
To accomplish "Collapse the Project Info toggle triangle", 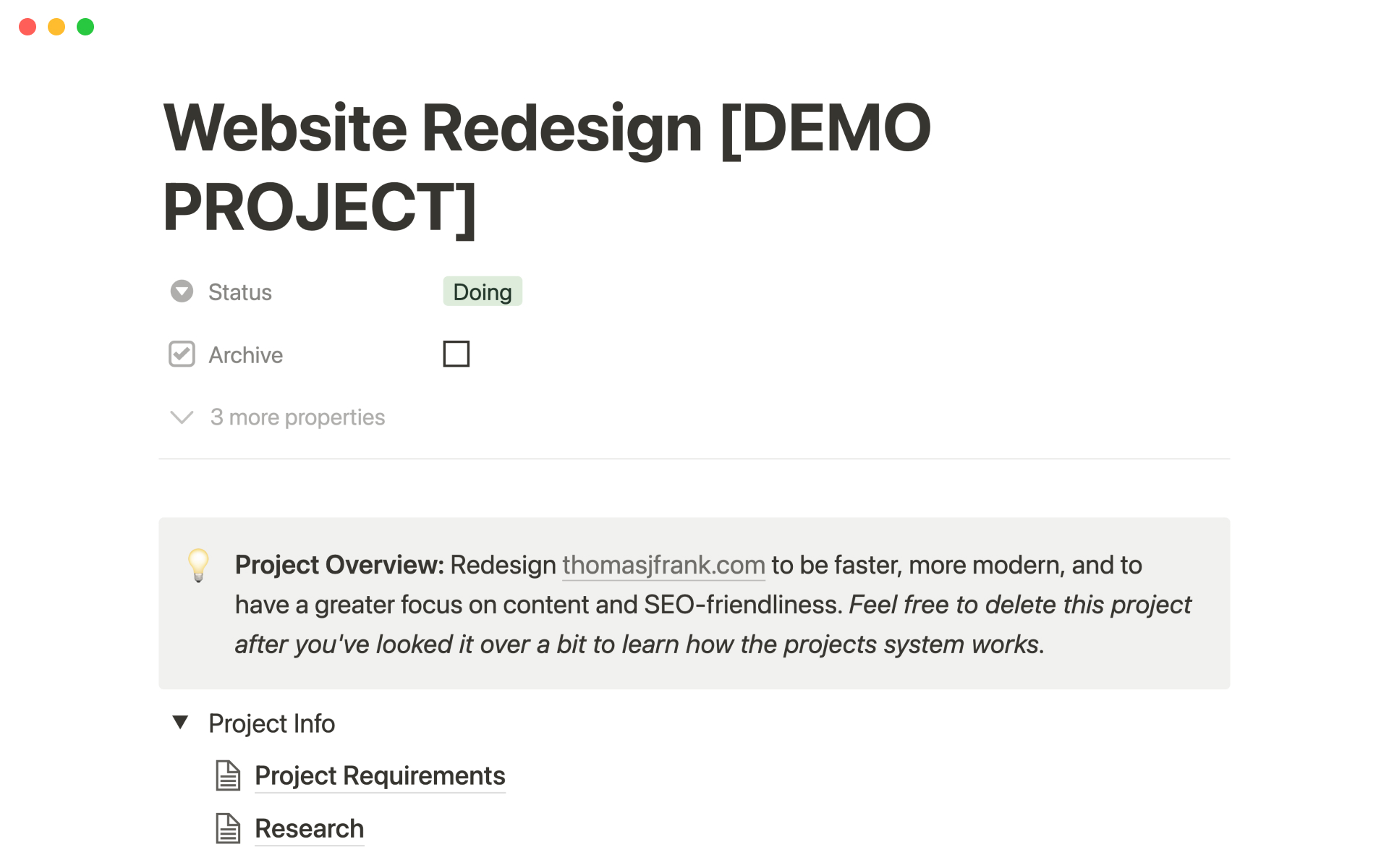I will (181, 722).
